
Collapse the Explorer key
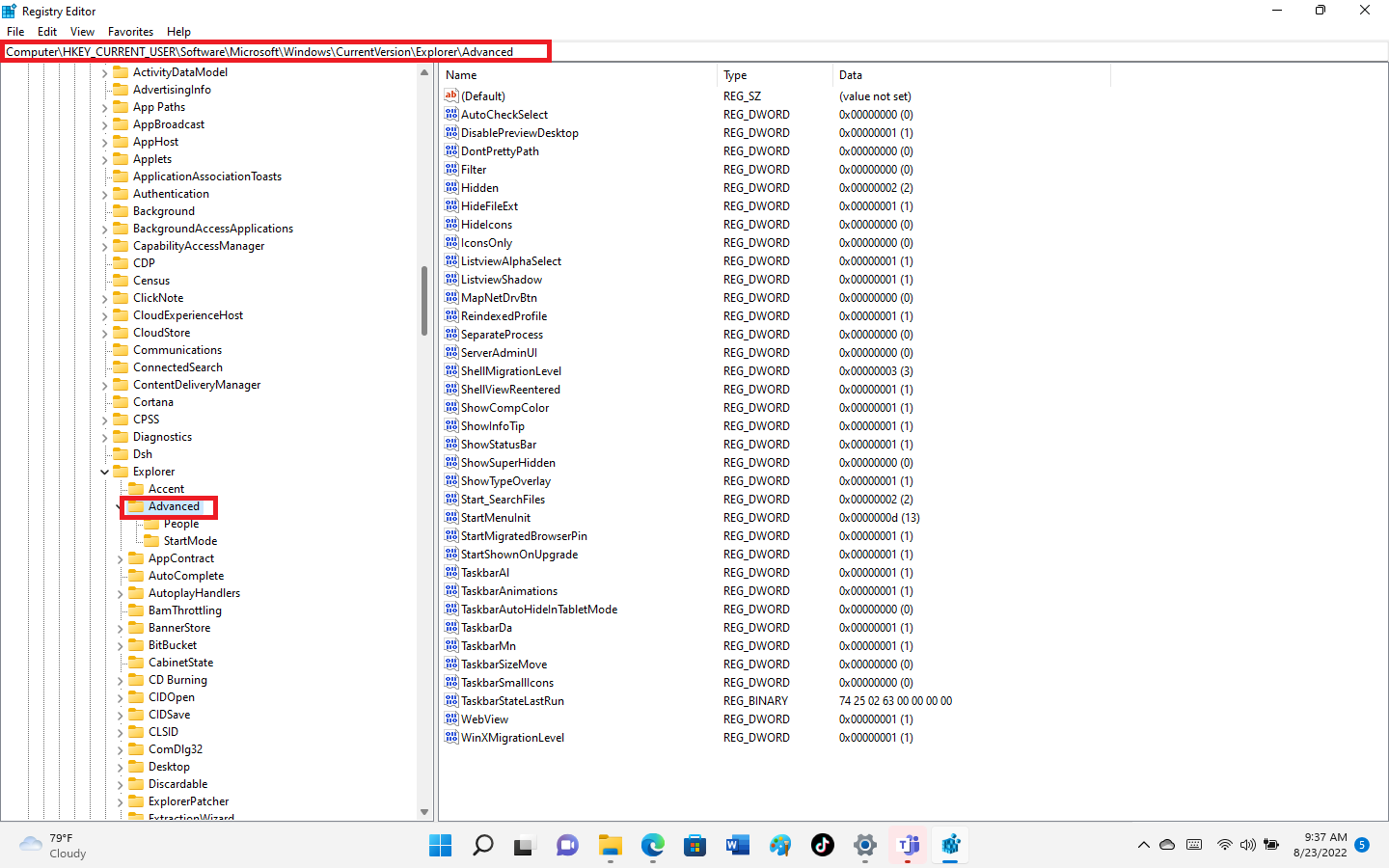[x=105, y=473]
